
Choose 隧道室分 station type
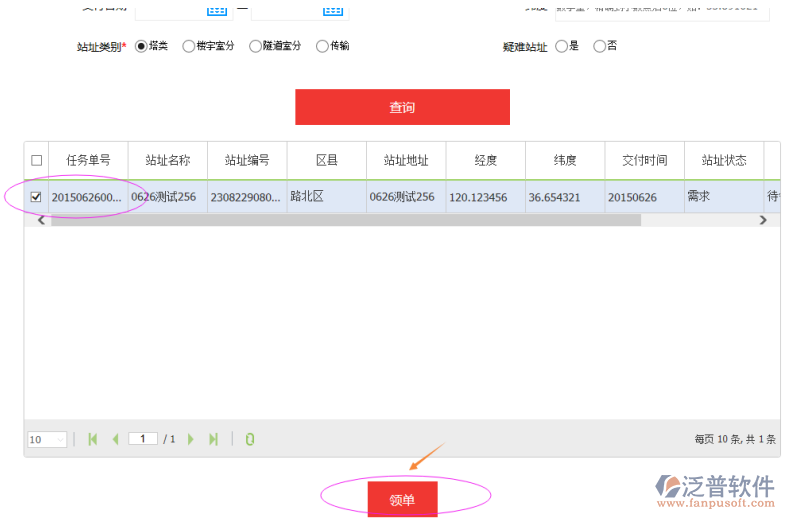(255, 46)
